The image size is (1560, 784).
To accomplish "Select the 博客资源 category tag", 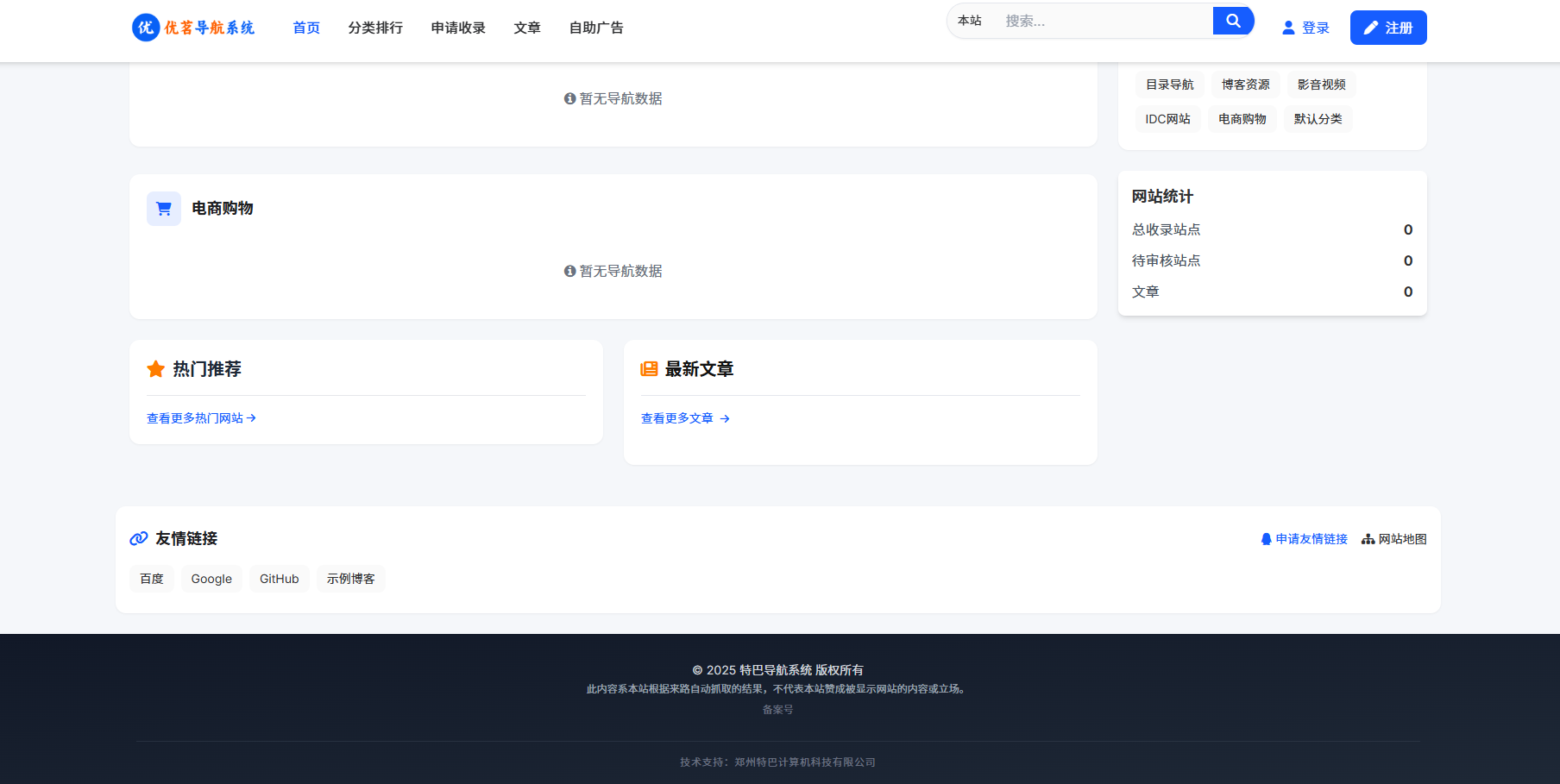I will click(1245, 85).
